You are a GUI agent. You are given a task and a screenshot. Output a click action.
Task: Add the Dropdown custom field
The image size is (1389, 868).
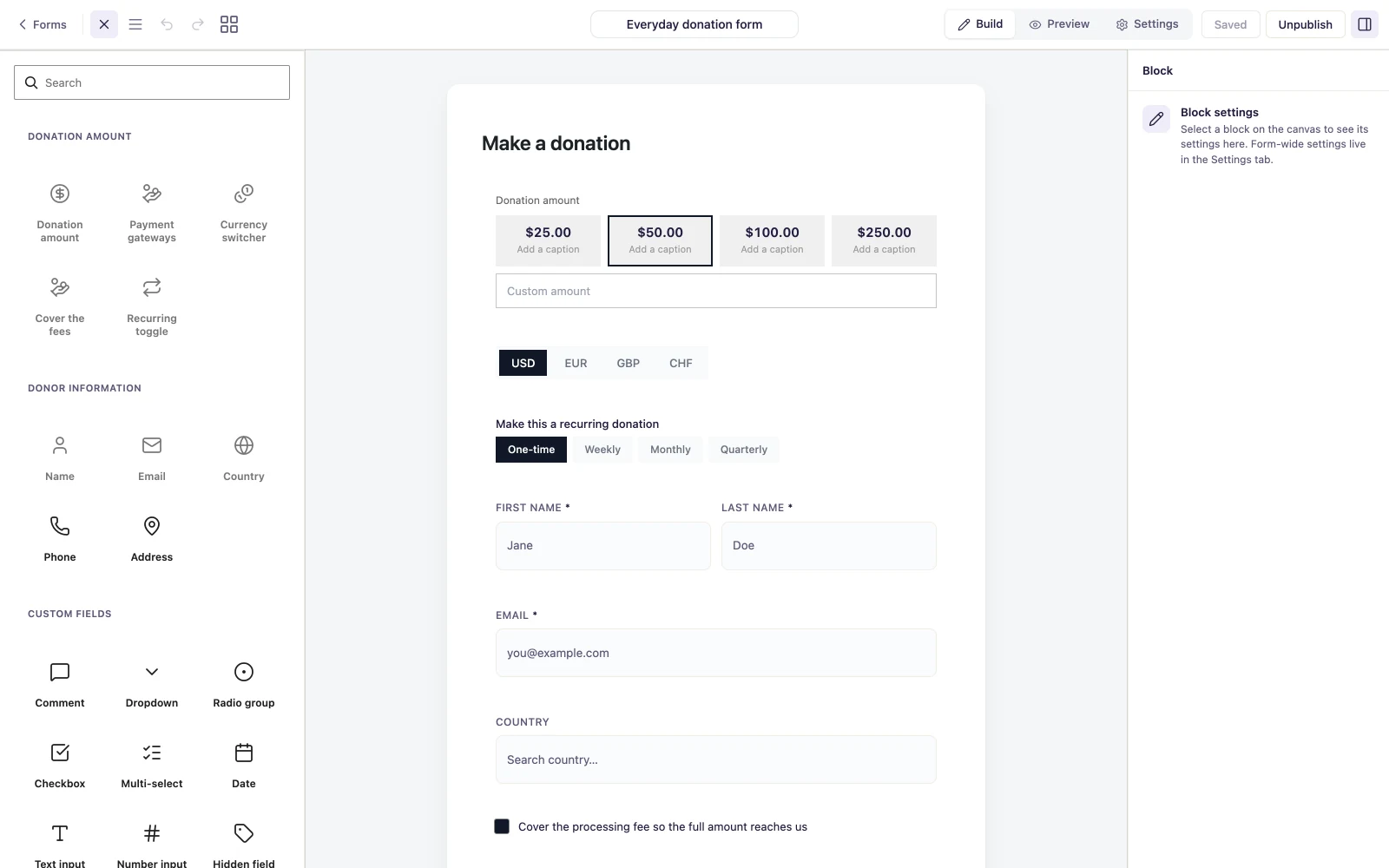pyautogui.click(x=152, y=685)
